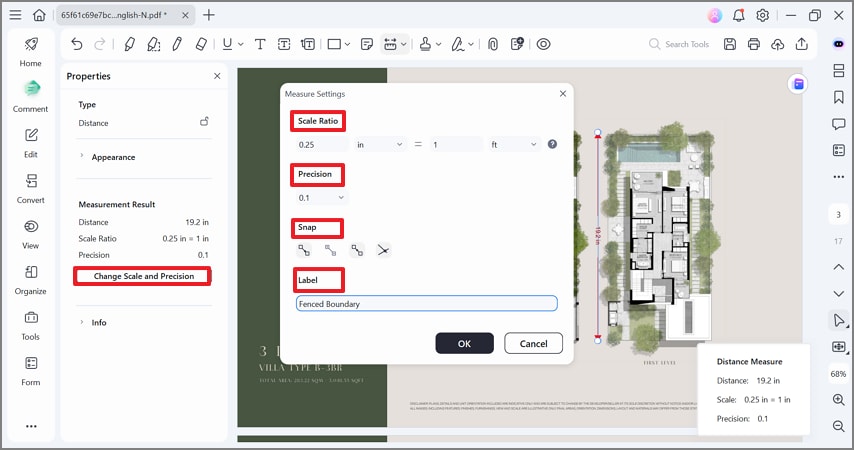Open the Stamp dropdown arrow
Viewport: 854px width, 450px height.
point(438,44)
